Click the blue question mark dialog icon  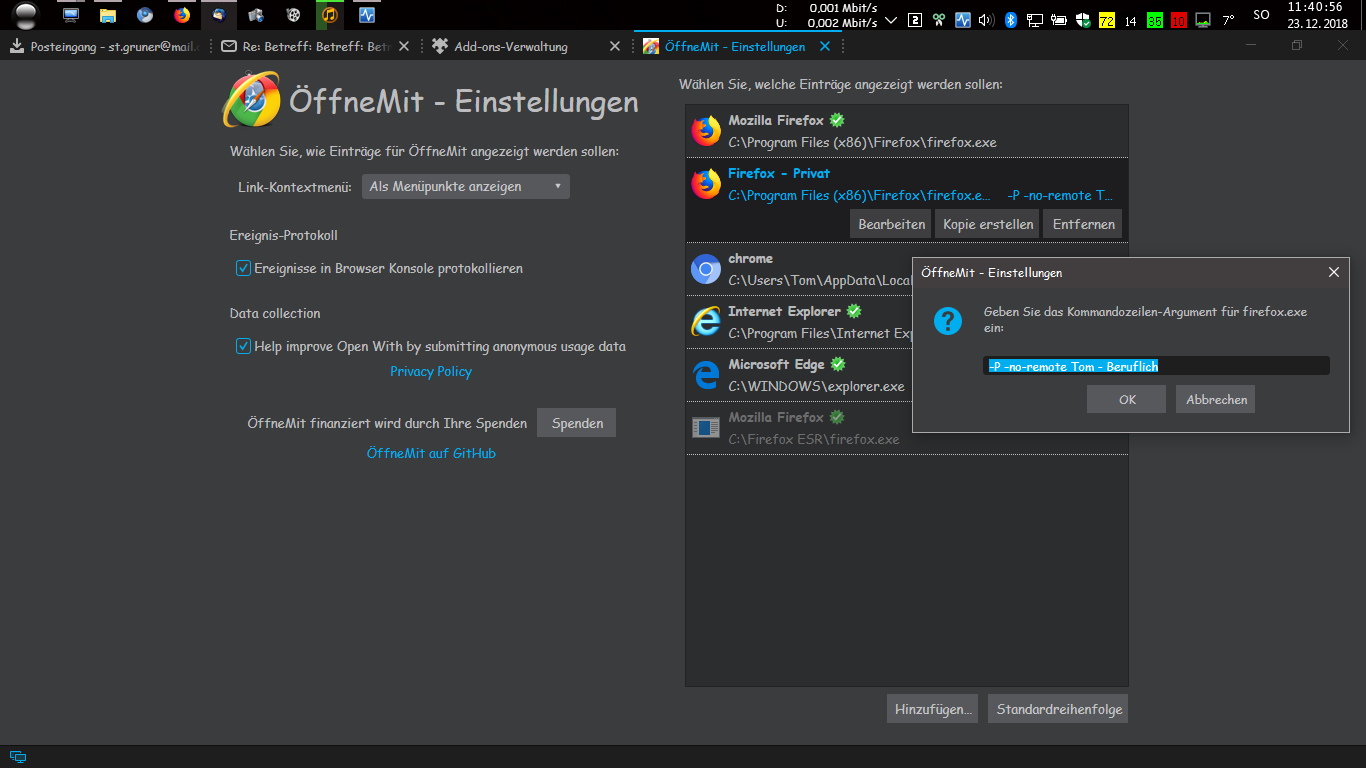948,321
